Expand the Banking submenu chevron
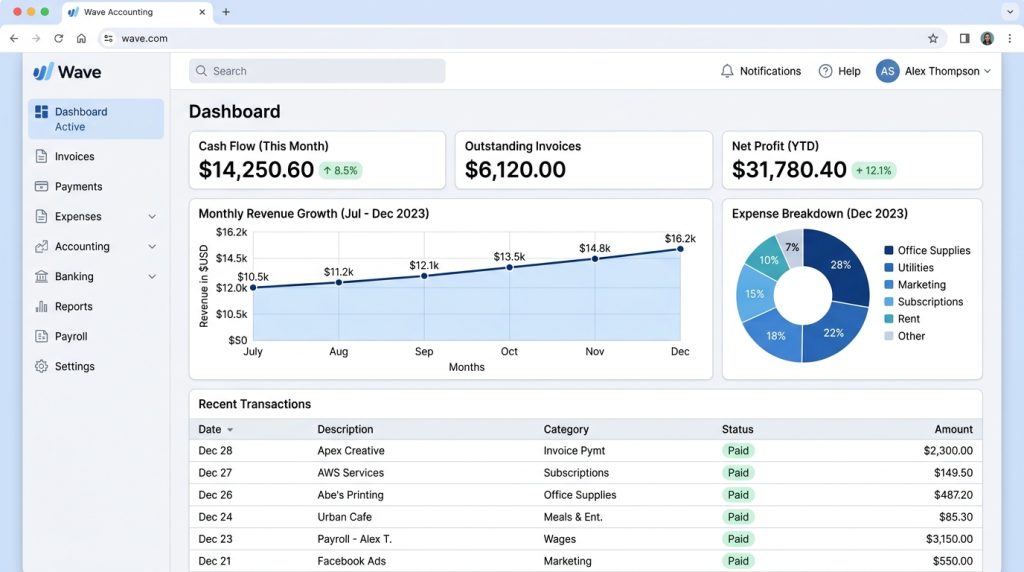 point(152,277)
